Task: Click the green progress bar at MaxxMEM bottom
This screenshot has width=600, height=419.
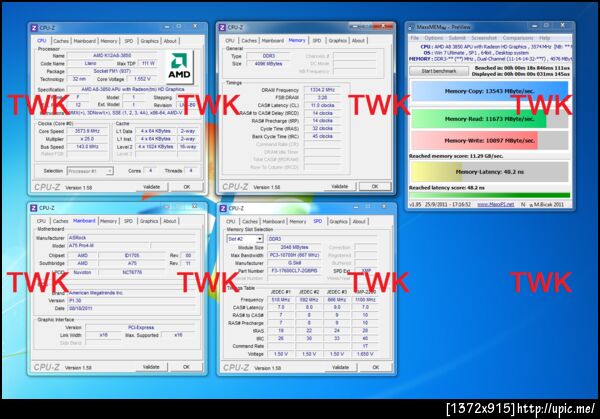Action: pos(489,195)
